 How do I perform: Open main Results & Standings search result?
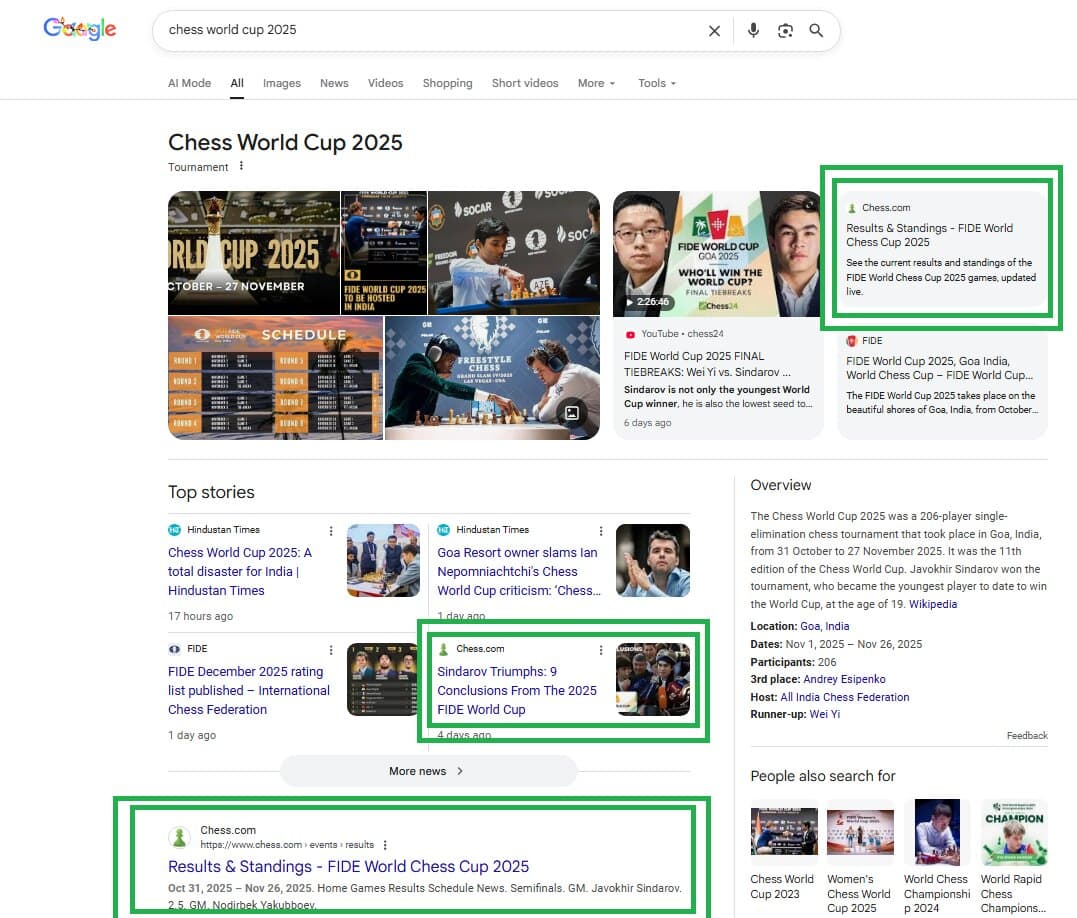pyautogui.click(x=348, y=867)
